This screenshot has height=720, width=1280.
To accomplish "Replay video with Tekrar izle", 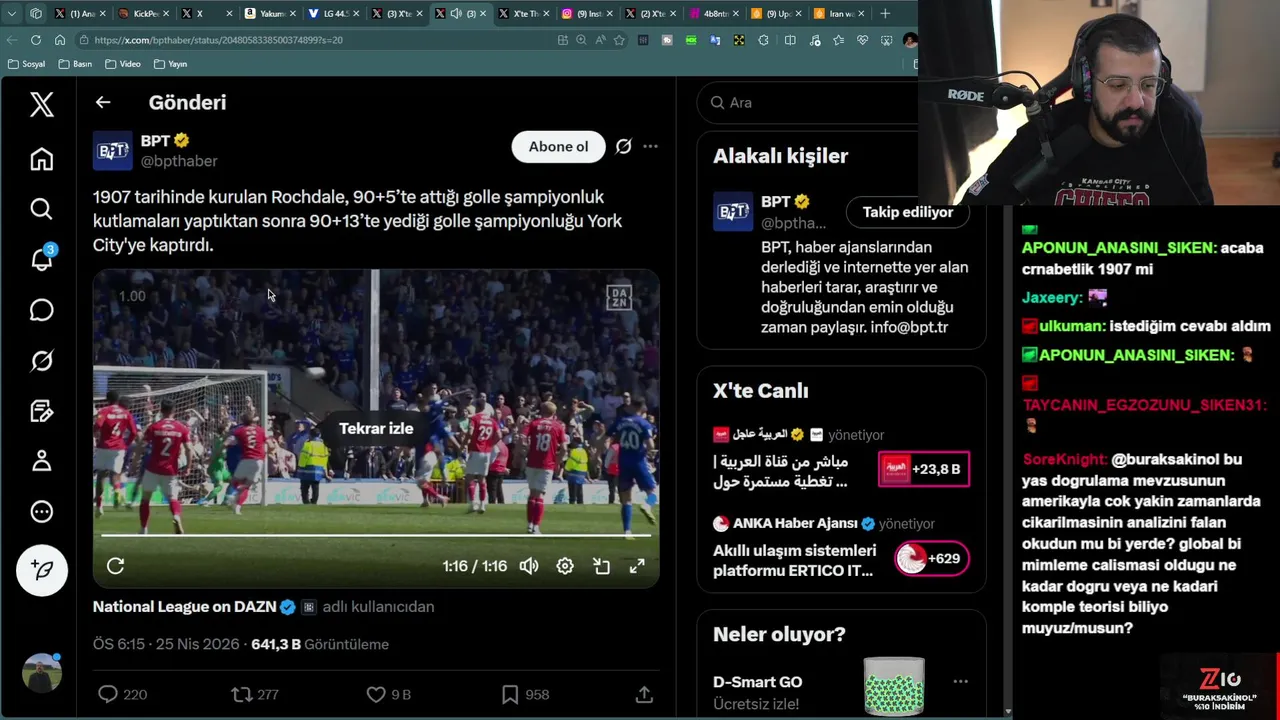I will tap(376, 428).
